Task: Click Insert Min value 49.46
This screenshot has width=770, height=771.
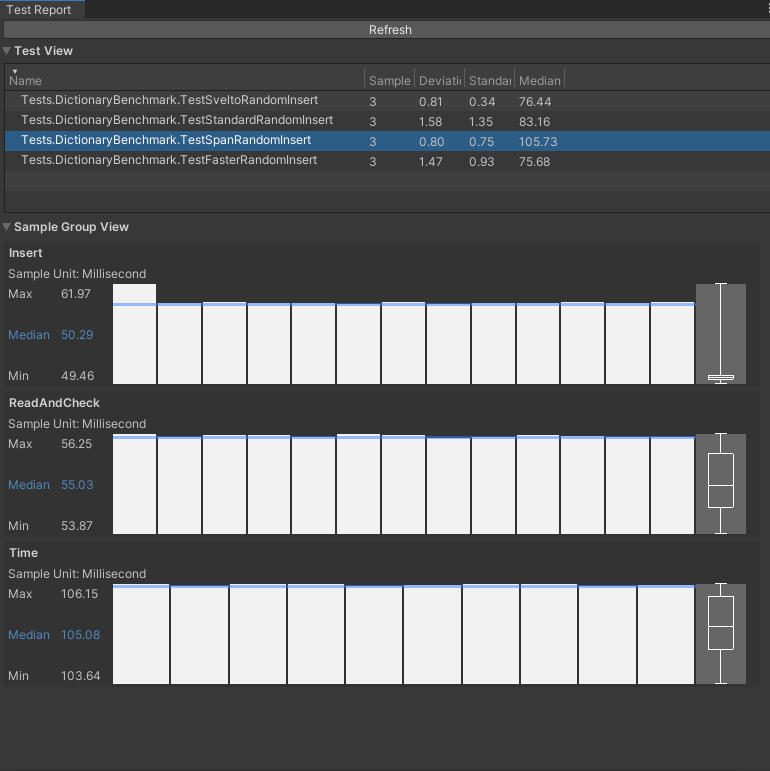Action: tap(77, 376)
